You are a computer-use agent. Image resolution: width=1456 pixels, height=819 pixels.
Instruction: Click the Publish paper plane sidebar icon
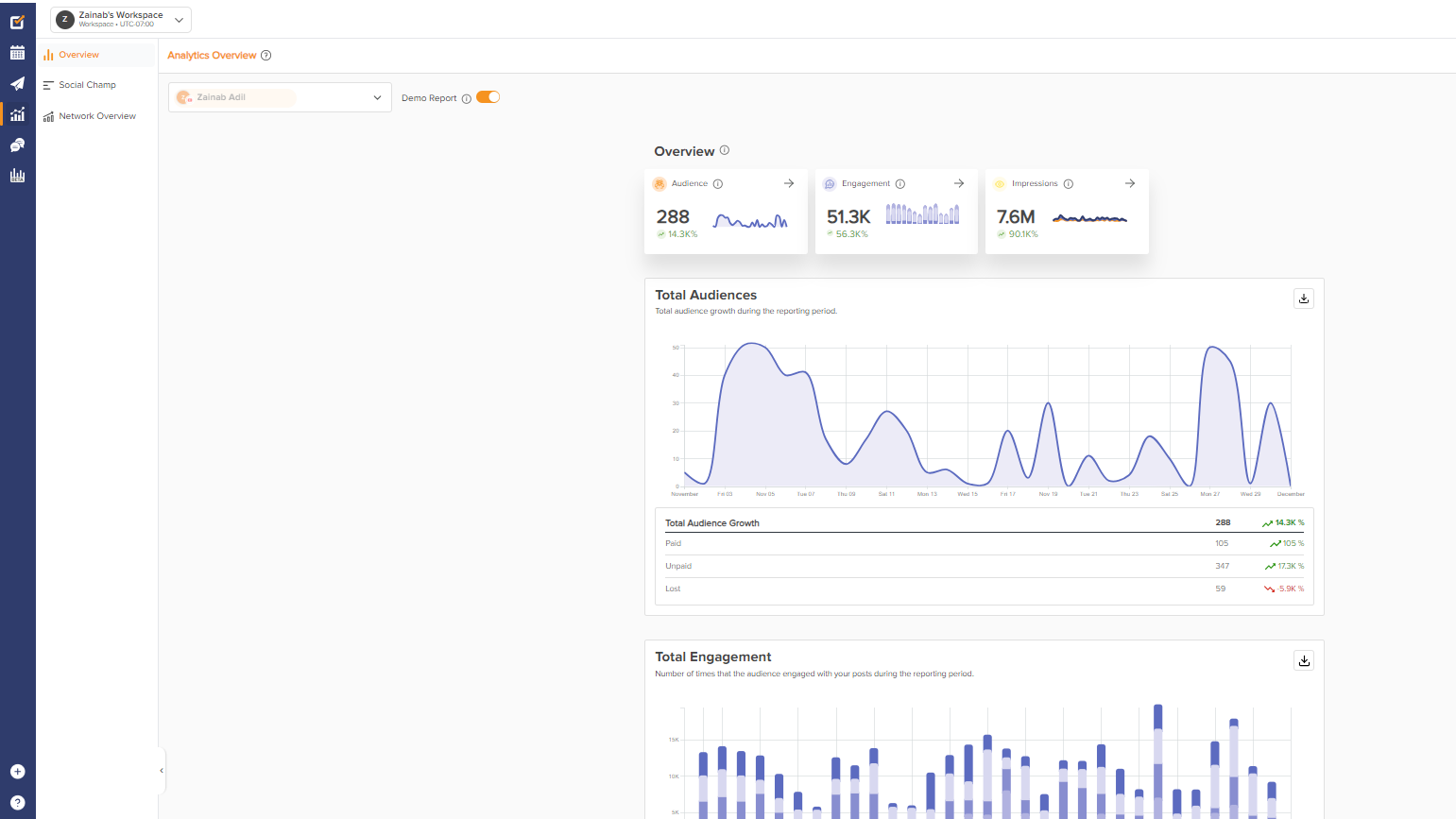(17, 83)
